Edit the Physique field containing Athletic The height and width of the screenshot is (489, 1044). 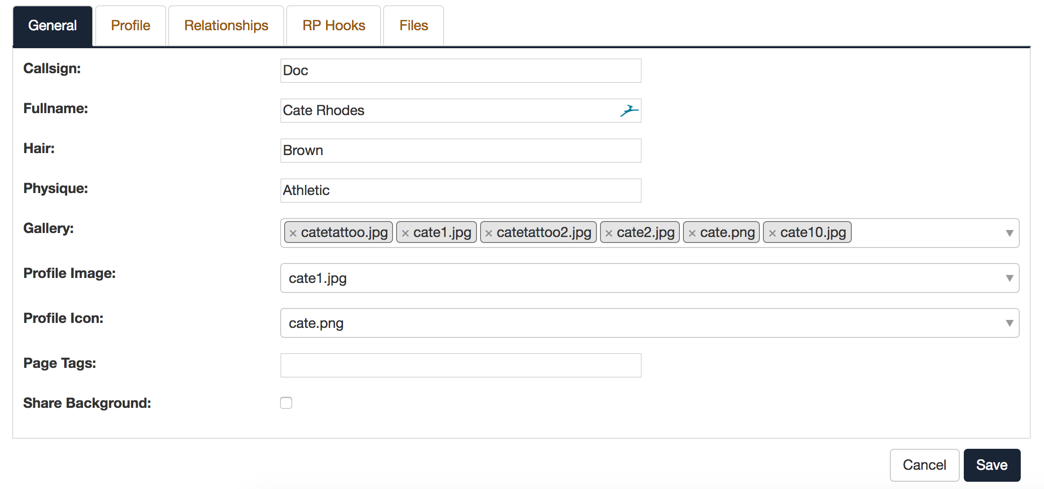coord(461,191)
